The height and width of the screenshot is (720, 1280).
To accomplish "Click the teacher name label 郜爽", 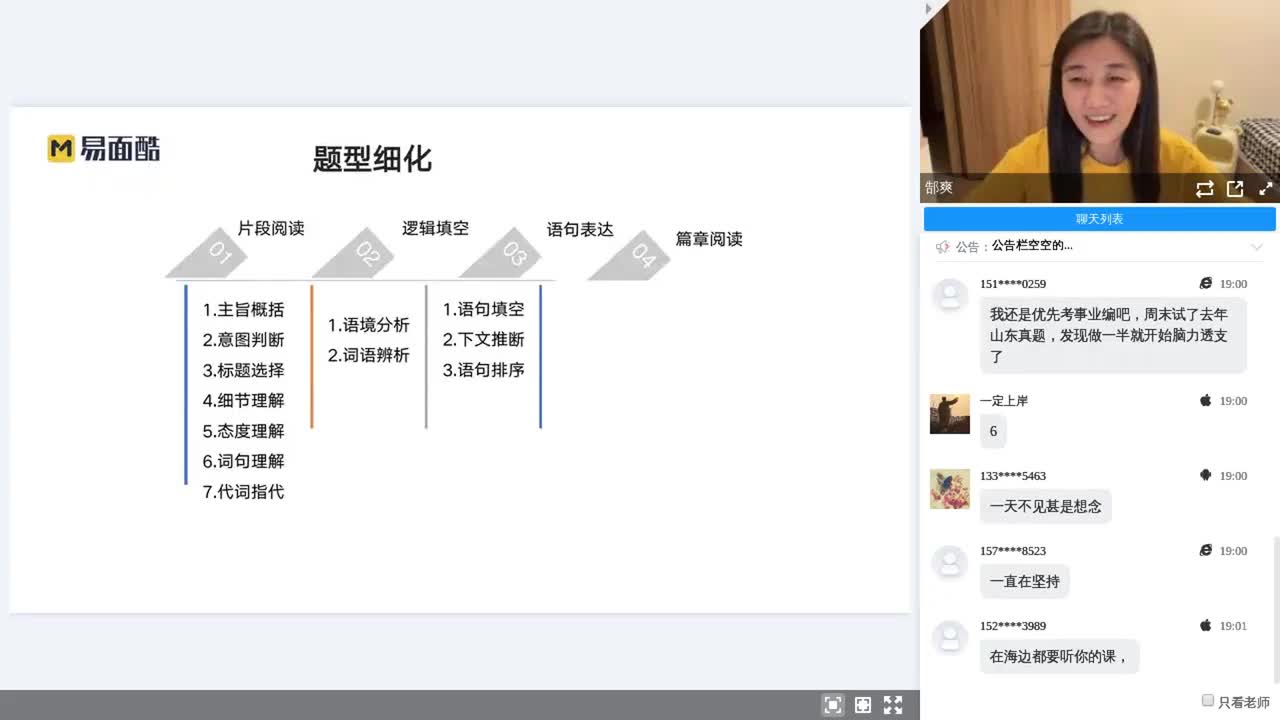I will pyautogui.click(x=939, y=188).
